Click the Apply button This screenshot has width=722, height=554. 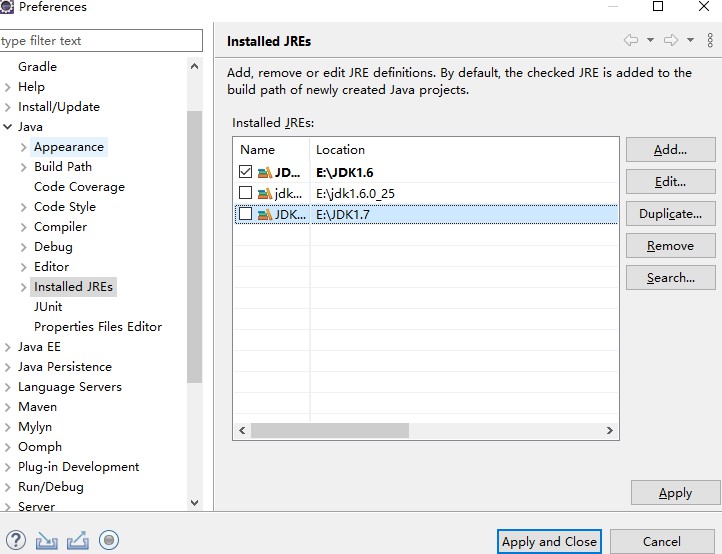click(675, 493)
